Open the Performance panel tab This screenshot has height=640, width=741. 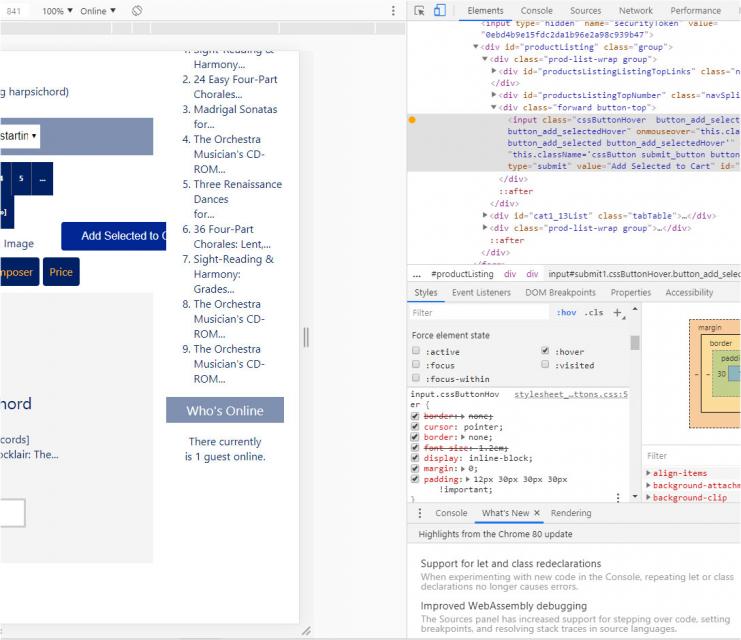[x=696, y=10]
